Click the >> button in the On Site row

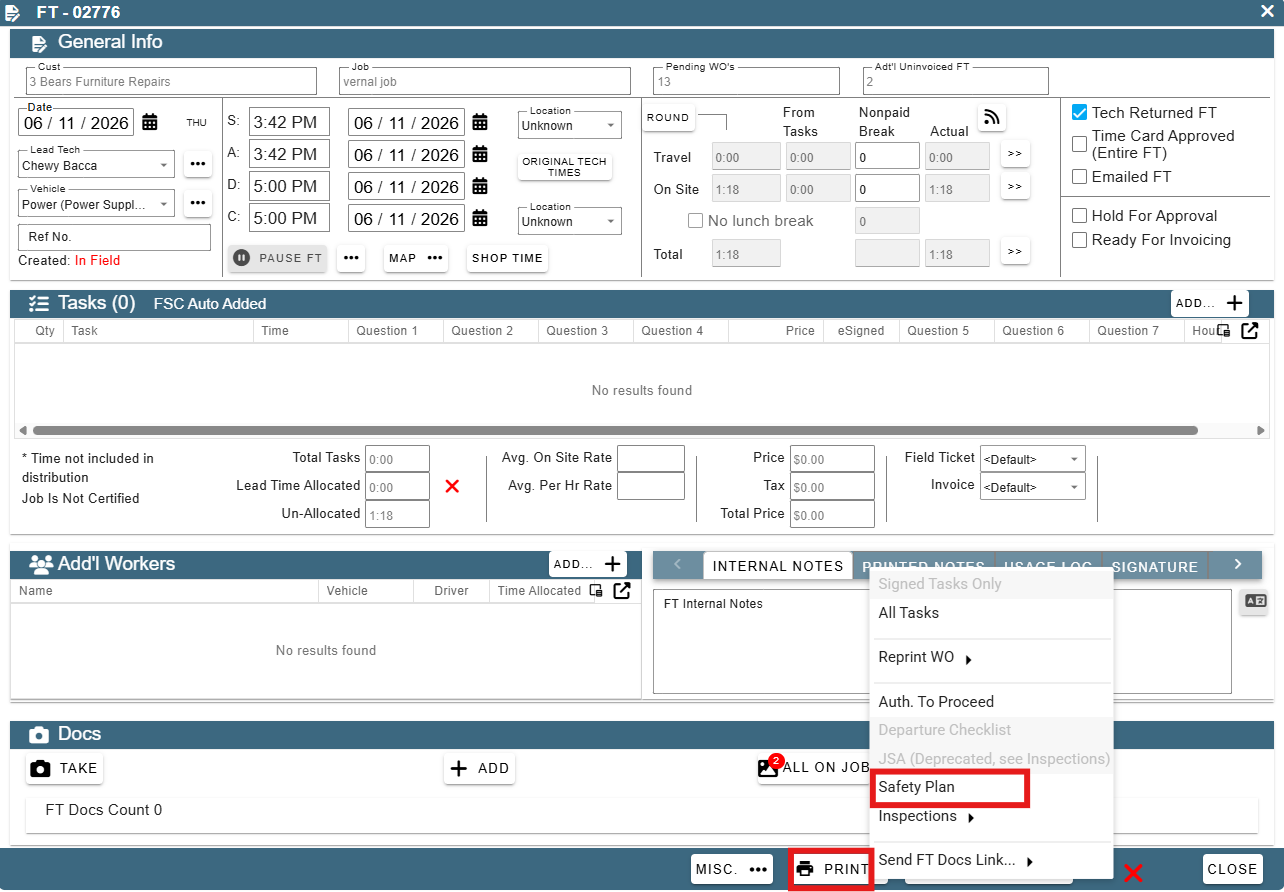tap(1015, 186)
